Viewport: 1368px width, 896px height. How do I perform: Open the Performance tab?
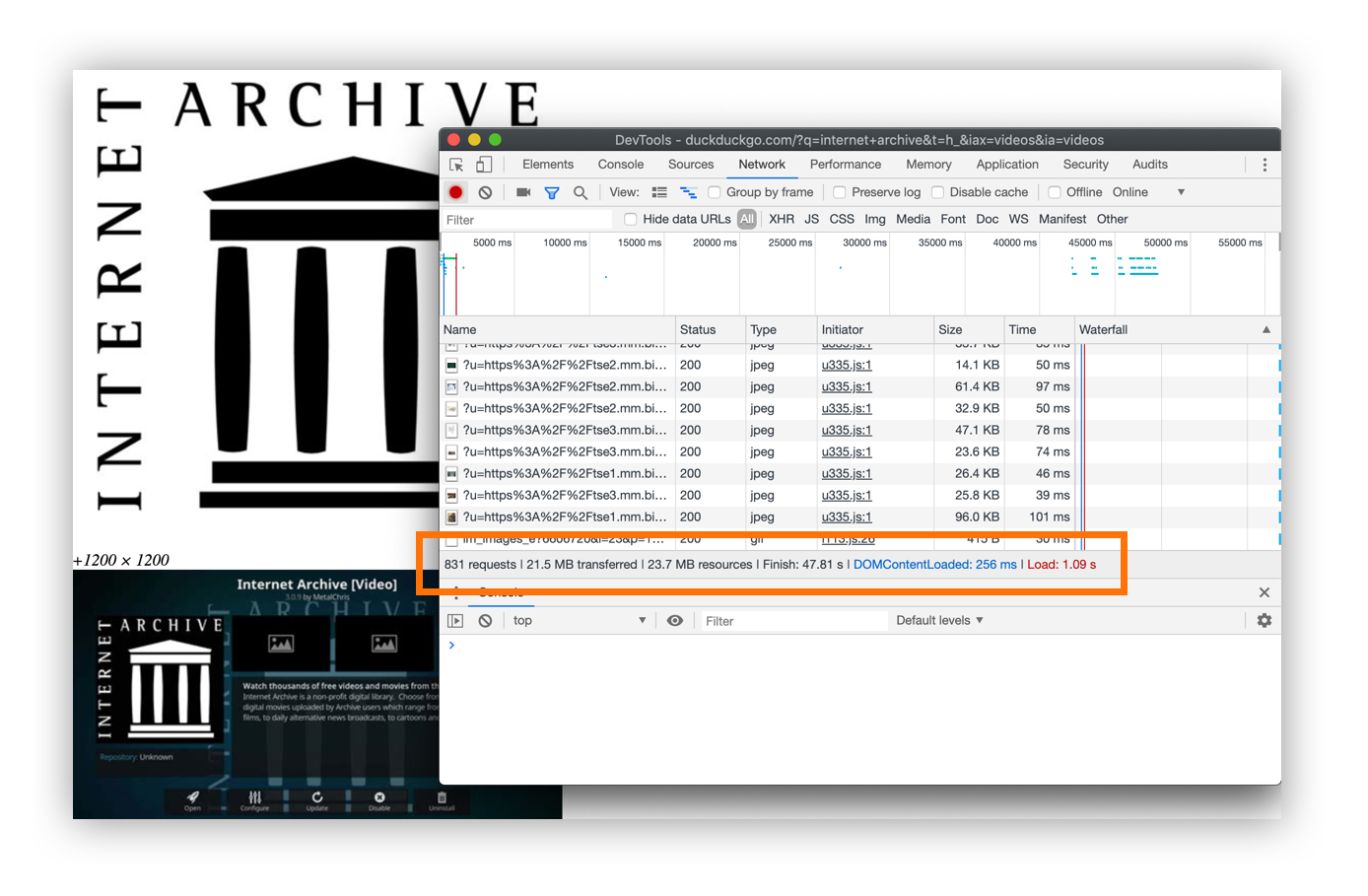pyautogui.click(x=846, y=165)
